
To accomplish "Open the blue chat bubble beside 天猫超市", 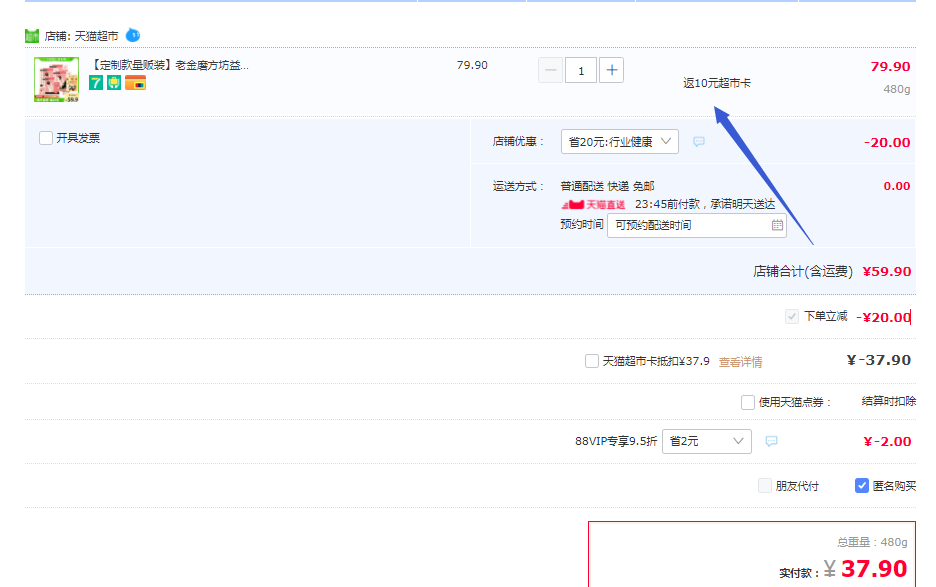I will [x=133, y=35].
